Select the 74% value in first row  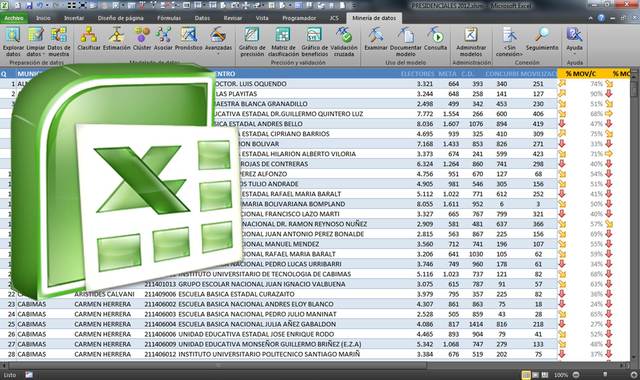pos(596,84)
